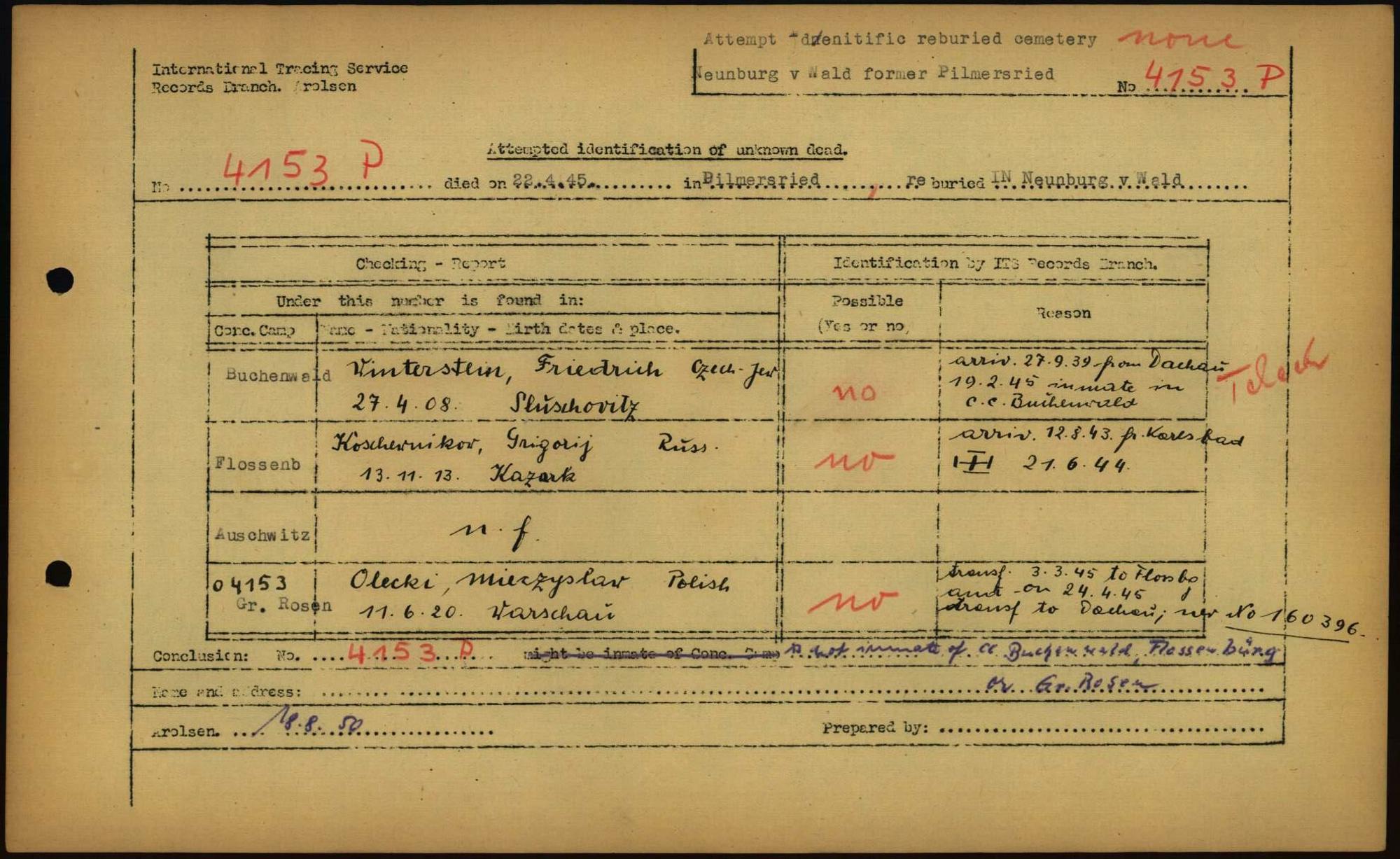1400x859 pixels.
Task: Click the 'Attempted identification of unknown dead' title
Action: tap(666, 149)
